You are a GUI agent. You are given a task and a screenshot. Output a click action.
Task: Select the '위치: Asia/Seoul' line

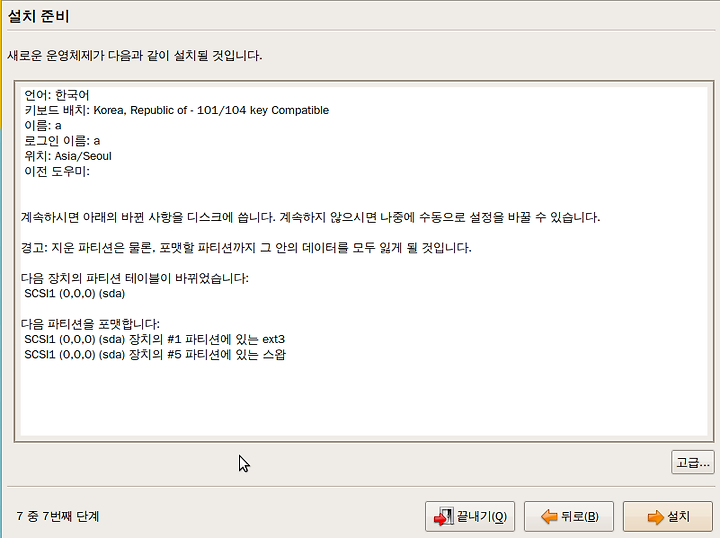click(x=68, y=156)
